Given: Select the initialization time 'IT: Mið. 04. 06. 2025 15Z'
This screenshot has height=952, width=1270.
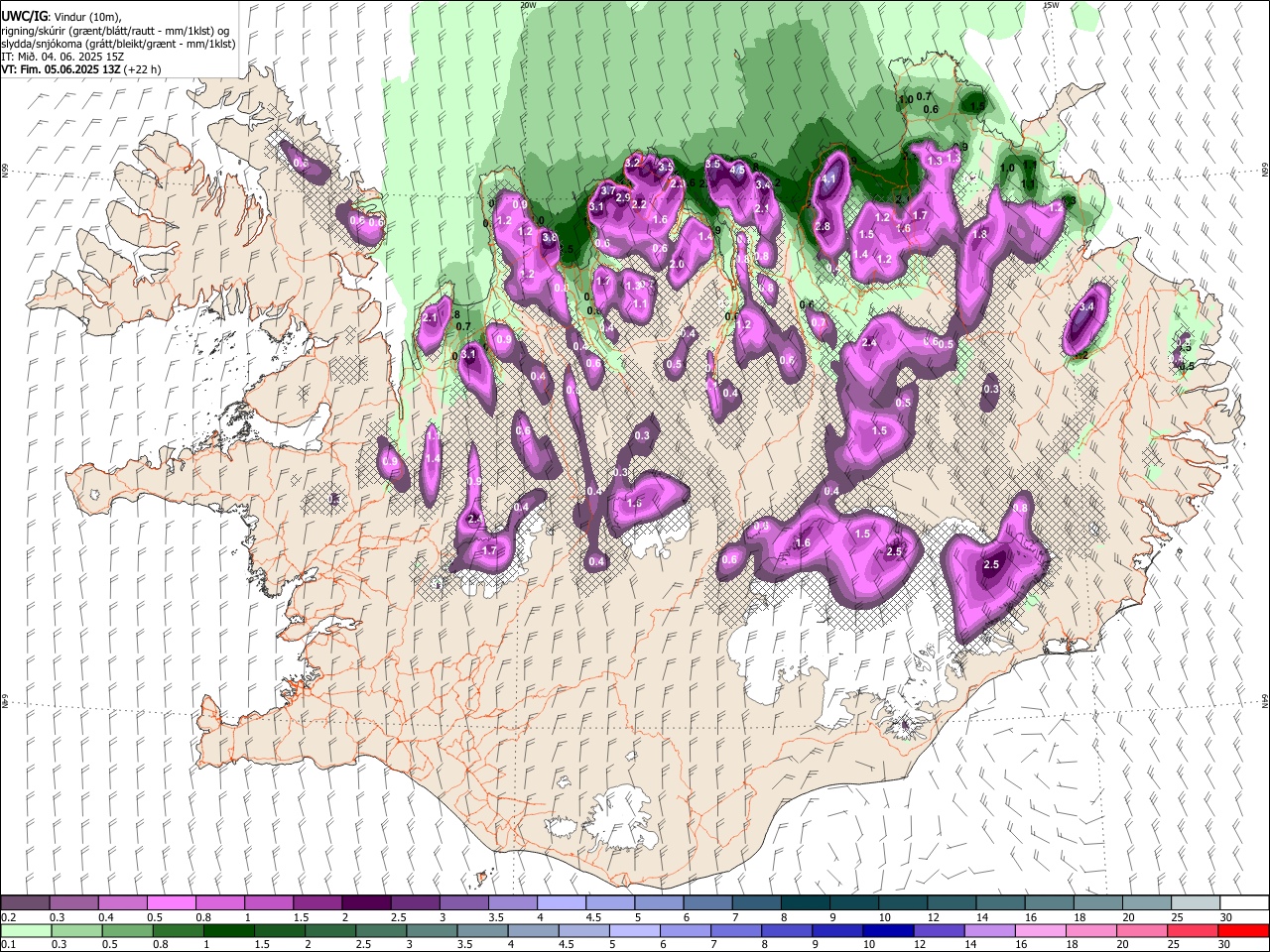Looking at the screenshot, I should pyautogui.click(x=64, y=57).
